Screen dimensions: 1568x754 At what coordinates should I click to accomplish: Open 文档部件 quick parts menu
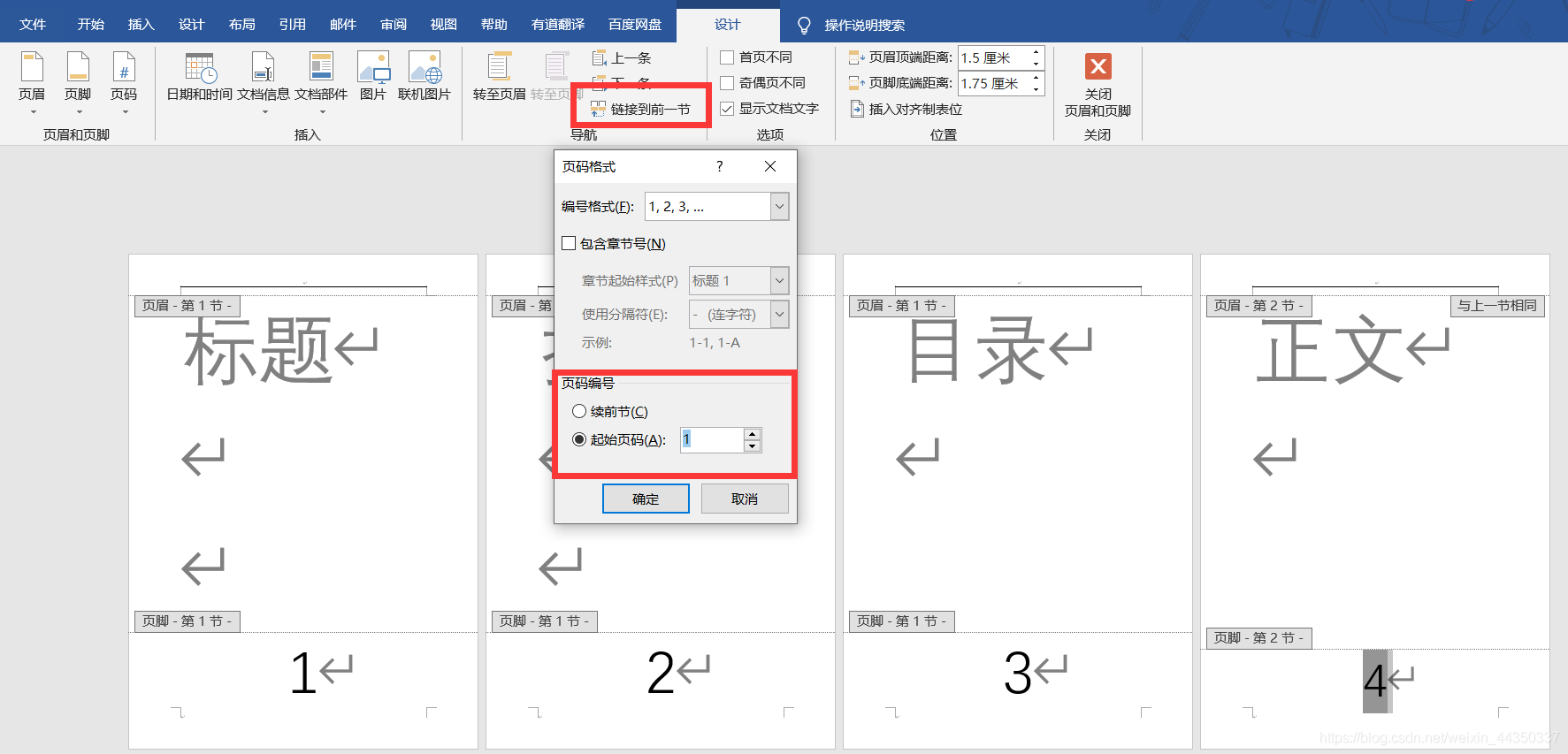tap(321, 82)
